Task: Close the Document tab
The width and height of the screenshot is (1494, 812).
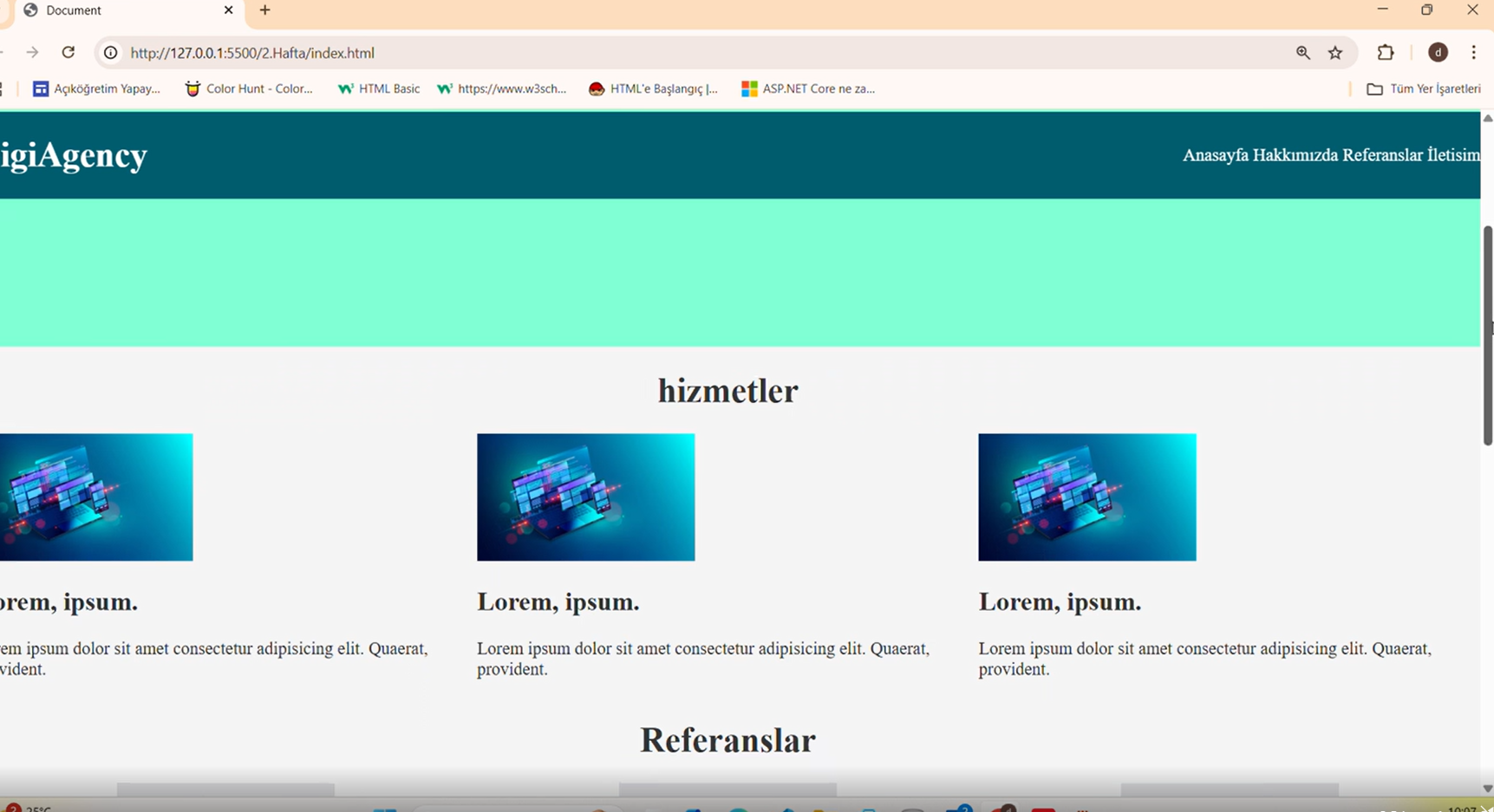Action: pyautogui.click(x=229, y=10)
